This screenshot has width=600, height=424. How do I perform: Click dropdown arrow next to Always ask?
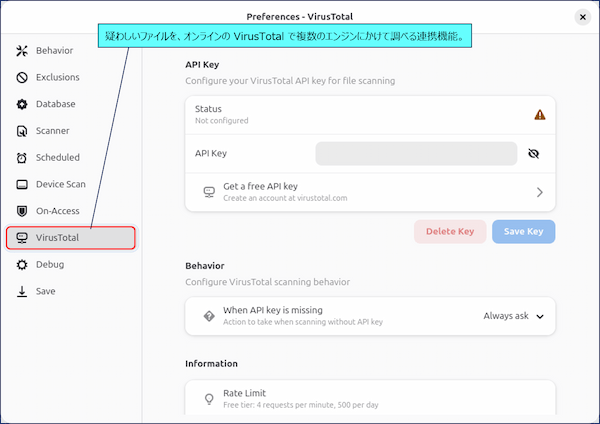point(540,316)
